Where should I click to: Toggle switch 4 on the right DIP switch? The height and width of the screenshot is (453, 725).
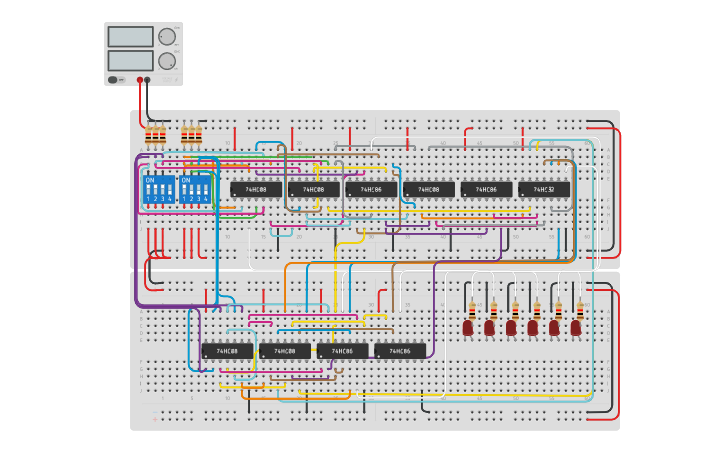tap(207, 188)
